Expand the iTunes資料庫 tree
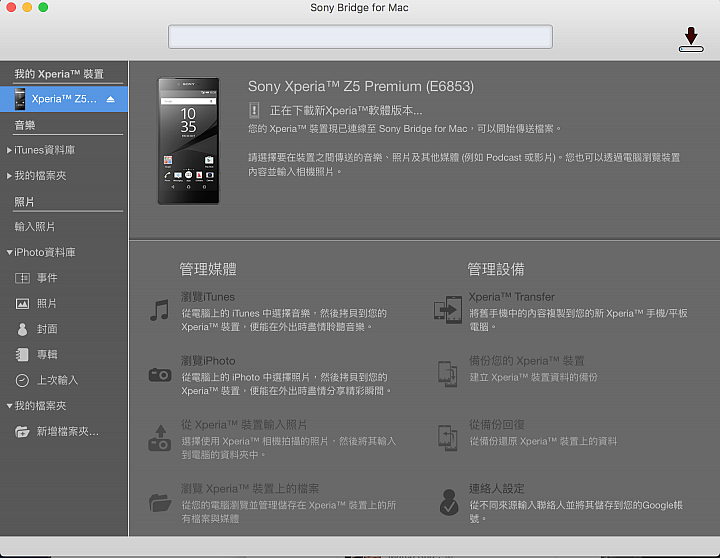Image resolution: width=720 pixels, height=558 pixels. pyautogui.click(x=9, y=150)
